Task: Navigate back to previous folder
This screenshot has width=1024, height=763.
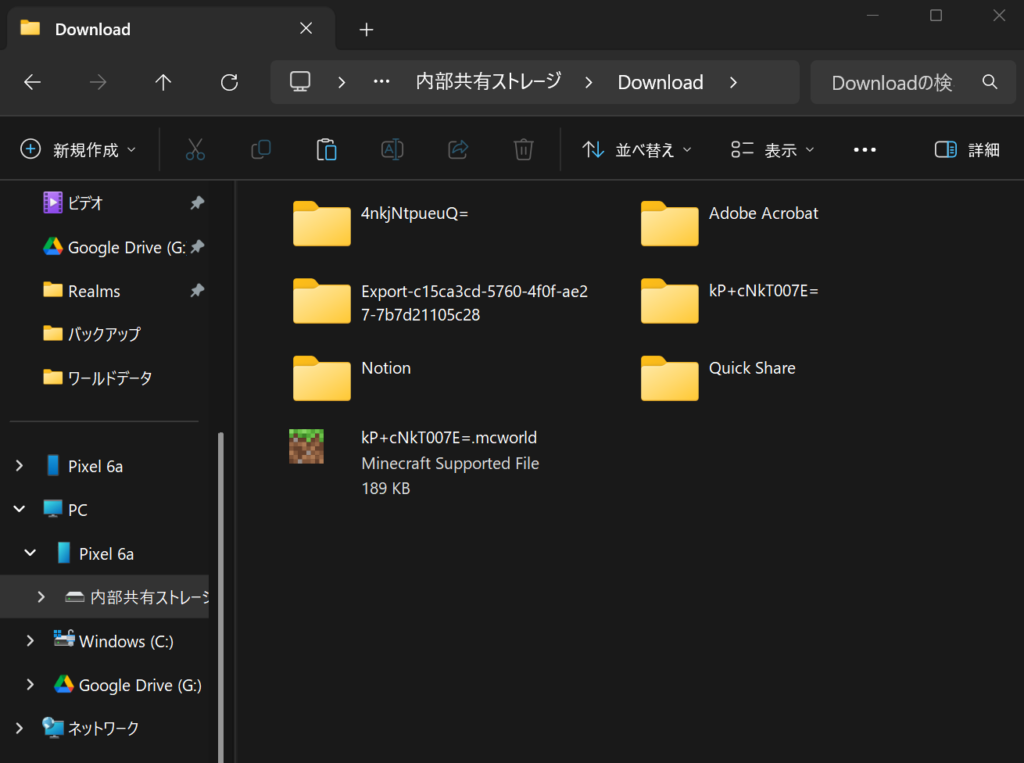Action: (33, 83)
